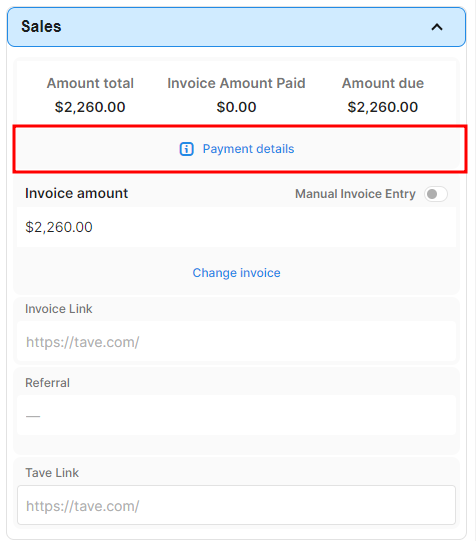The image size is (476, 541).
Task: Click the Amount due heading label
Action: (x=383, y=83)
